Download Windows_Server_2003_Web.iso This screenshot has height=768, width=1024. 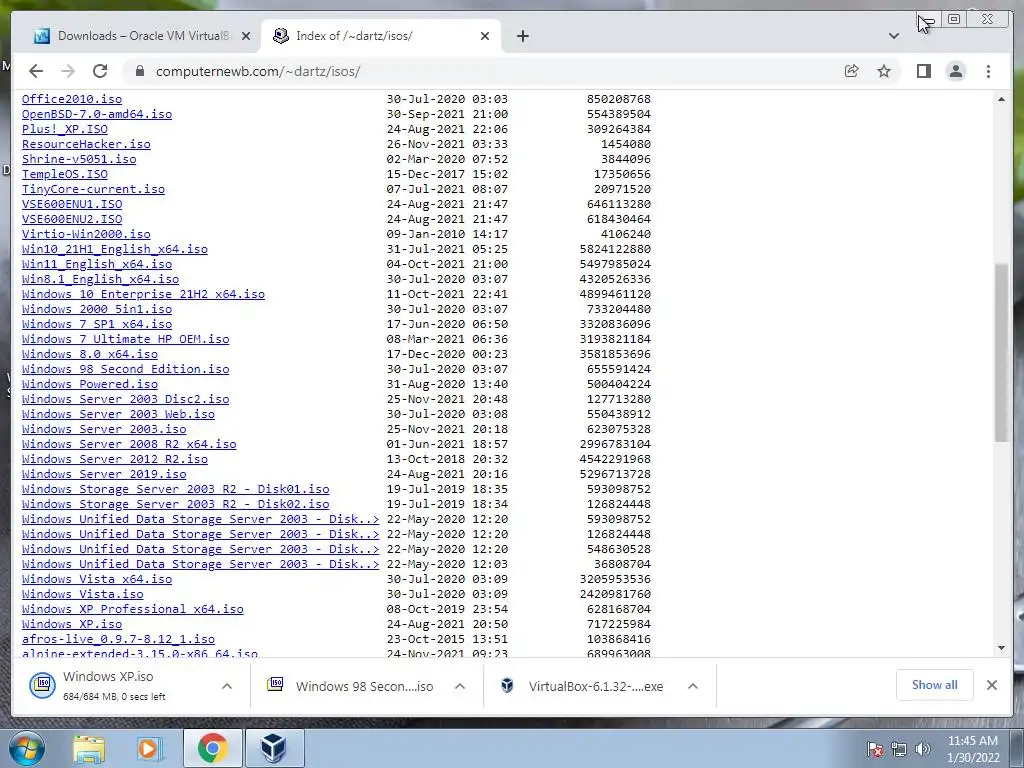(x=118, y=415)
